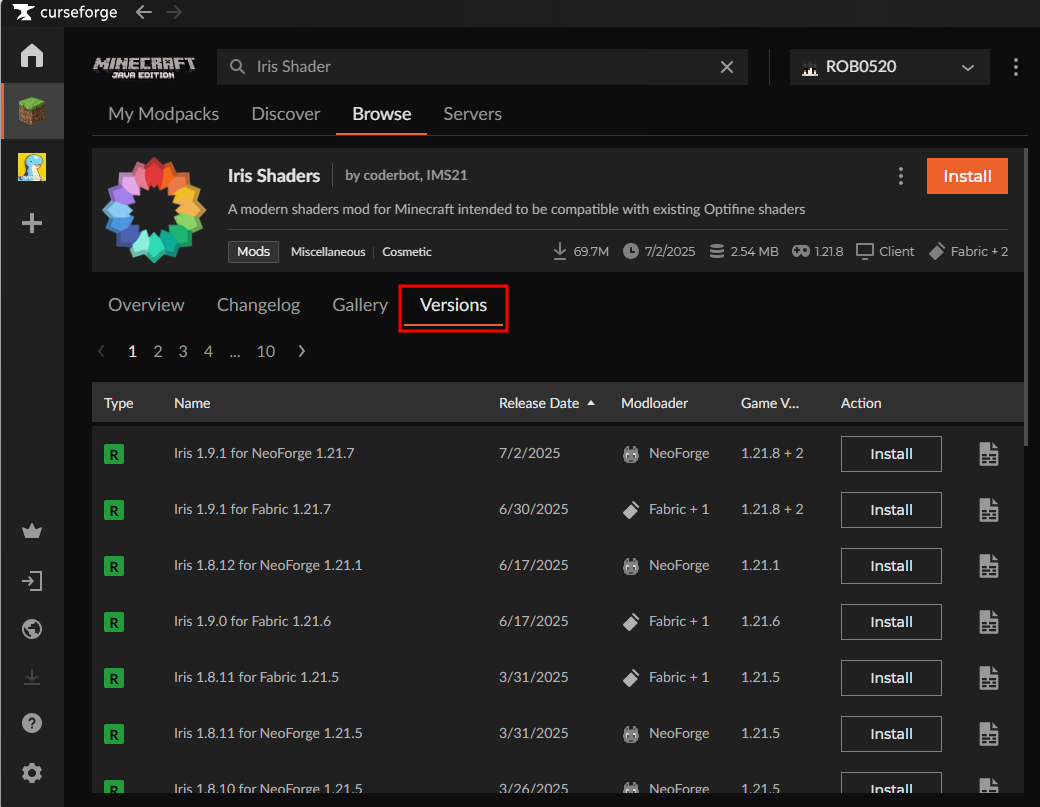Screen dimensions: 1040x807
Task: Go to page 2 of versions
Action: point(158,351)
